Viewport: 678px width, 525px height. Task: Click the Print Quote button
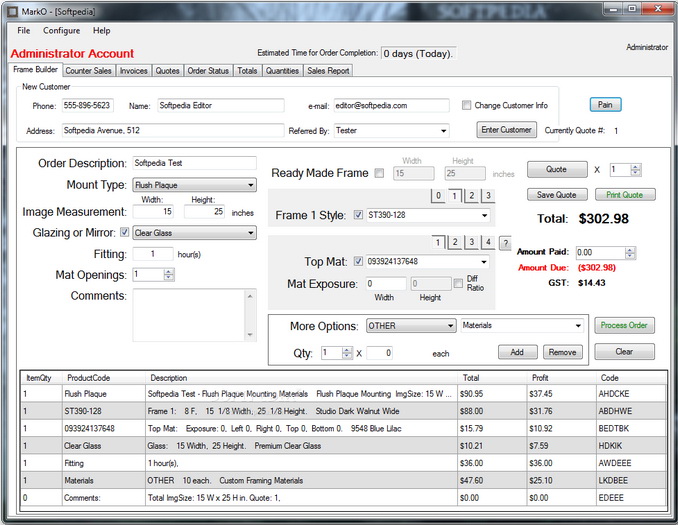pos(625,194)
